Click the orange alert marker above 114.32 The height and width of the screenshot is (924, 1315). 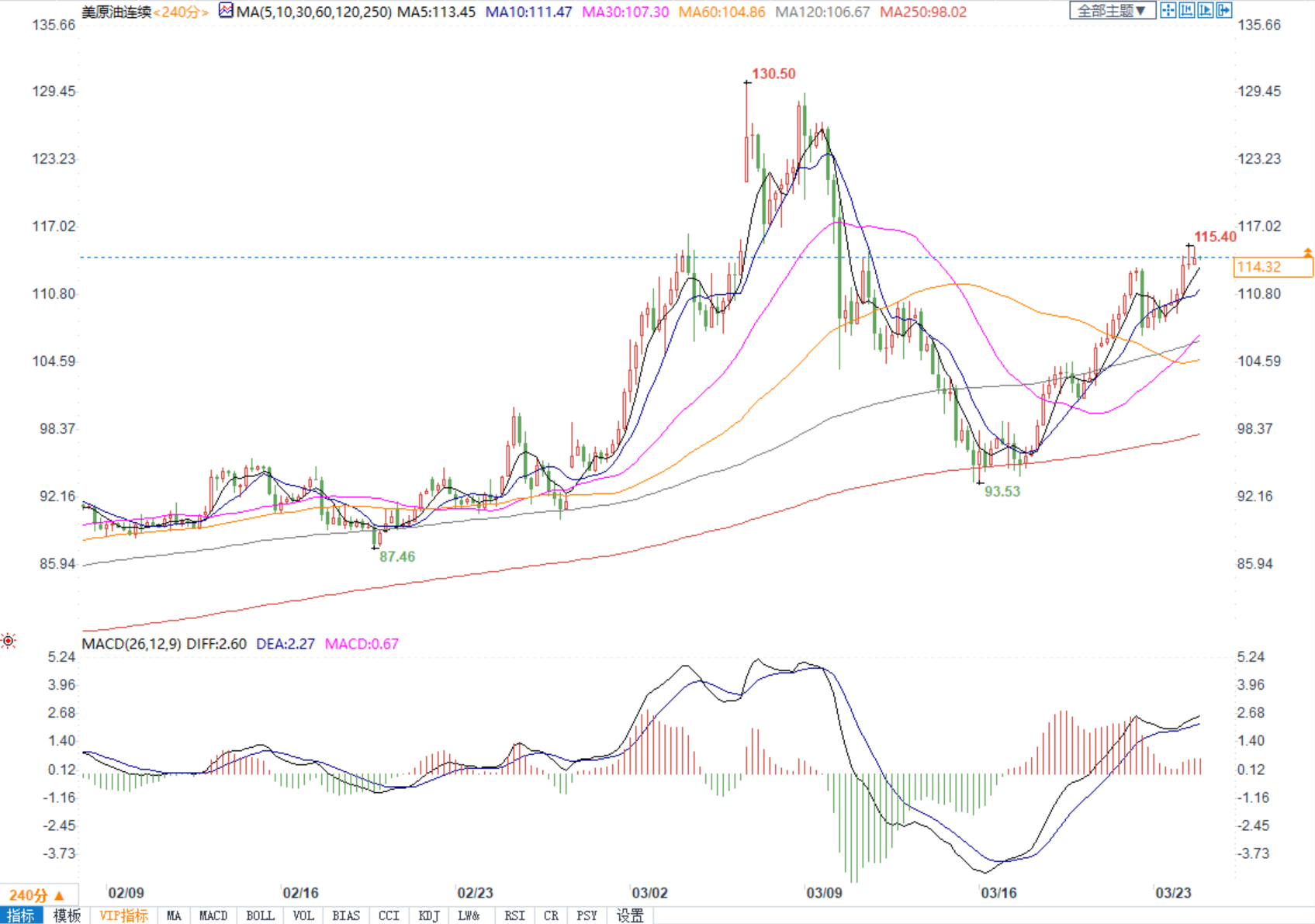pyautogui.click(x=1308, y=252)
